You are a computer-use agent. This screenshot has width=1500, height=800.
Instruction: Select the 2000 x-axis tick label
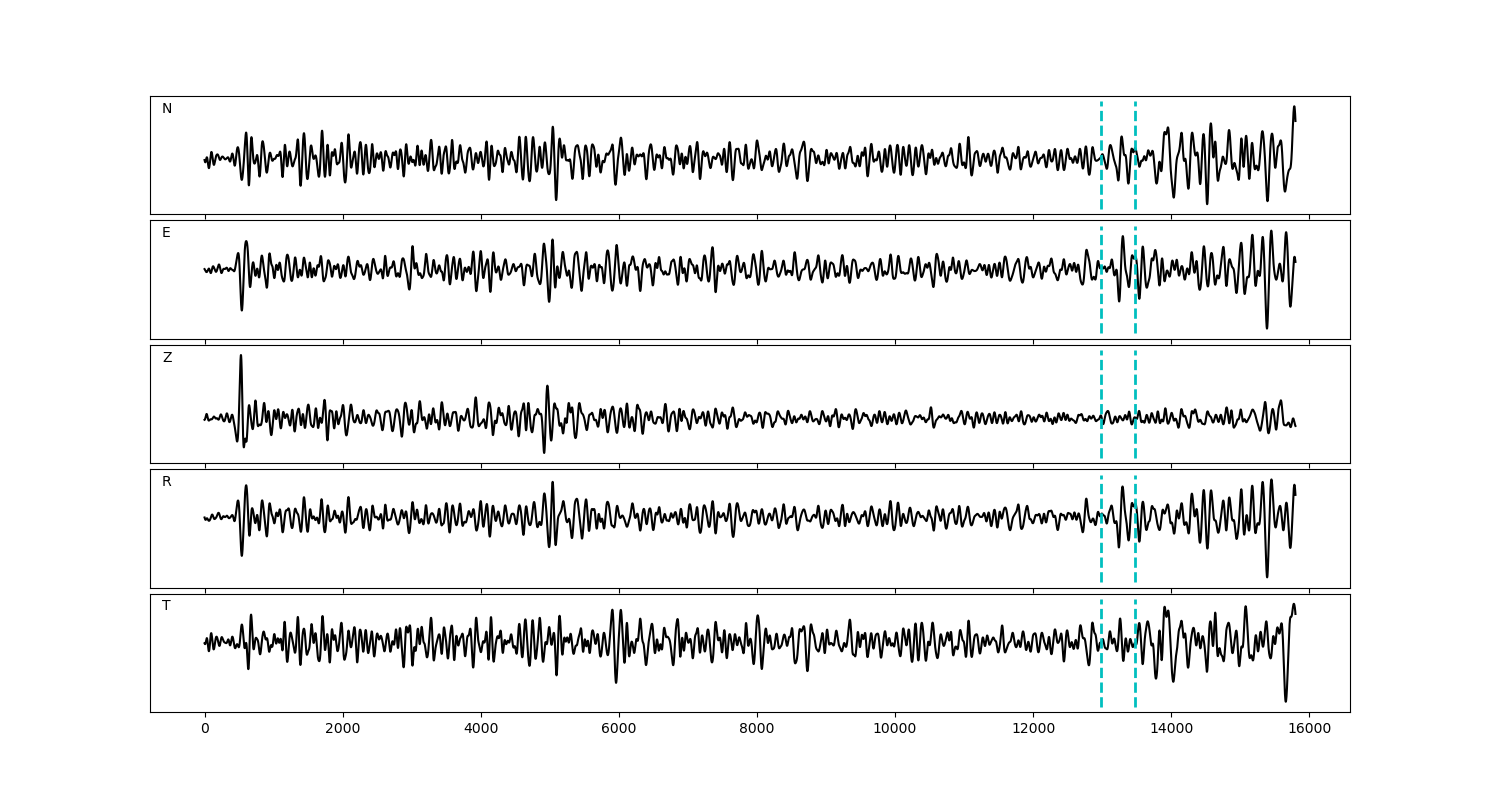coord(343,730)
